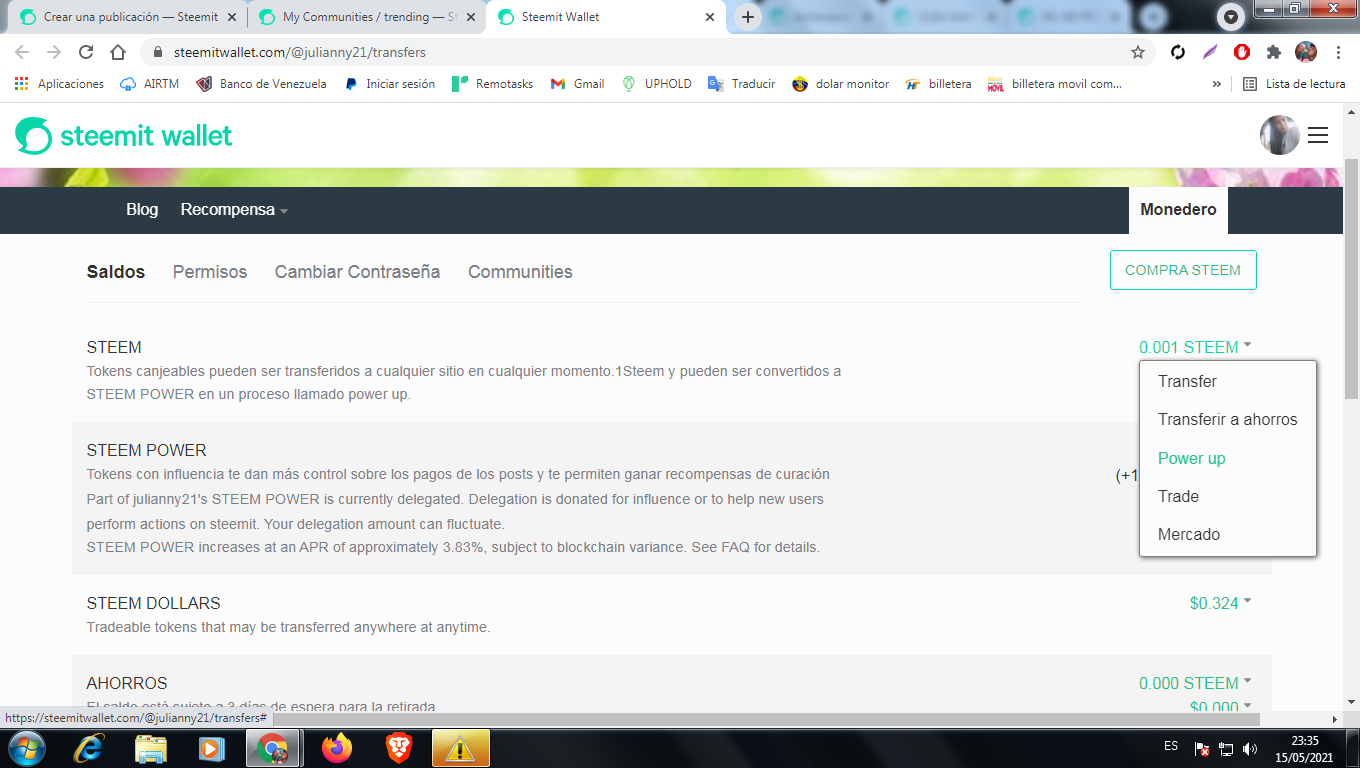Open the billetera bookmark

pos(938,84)
